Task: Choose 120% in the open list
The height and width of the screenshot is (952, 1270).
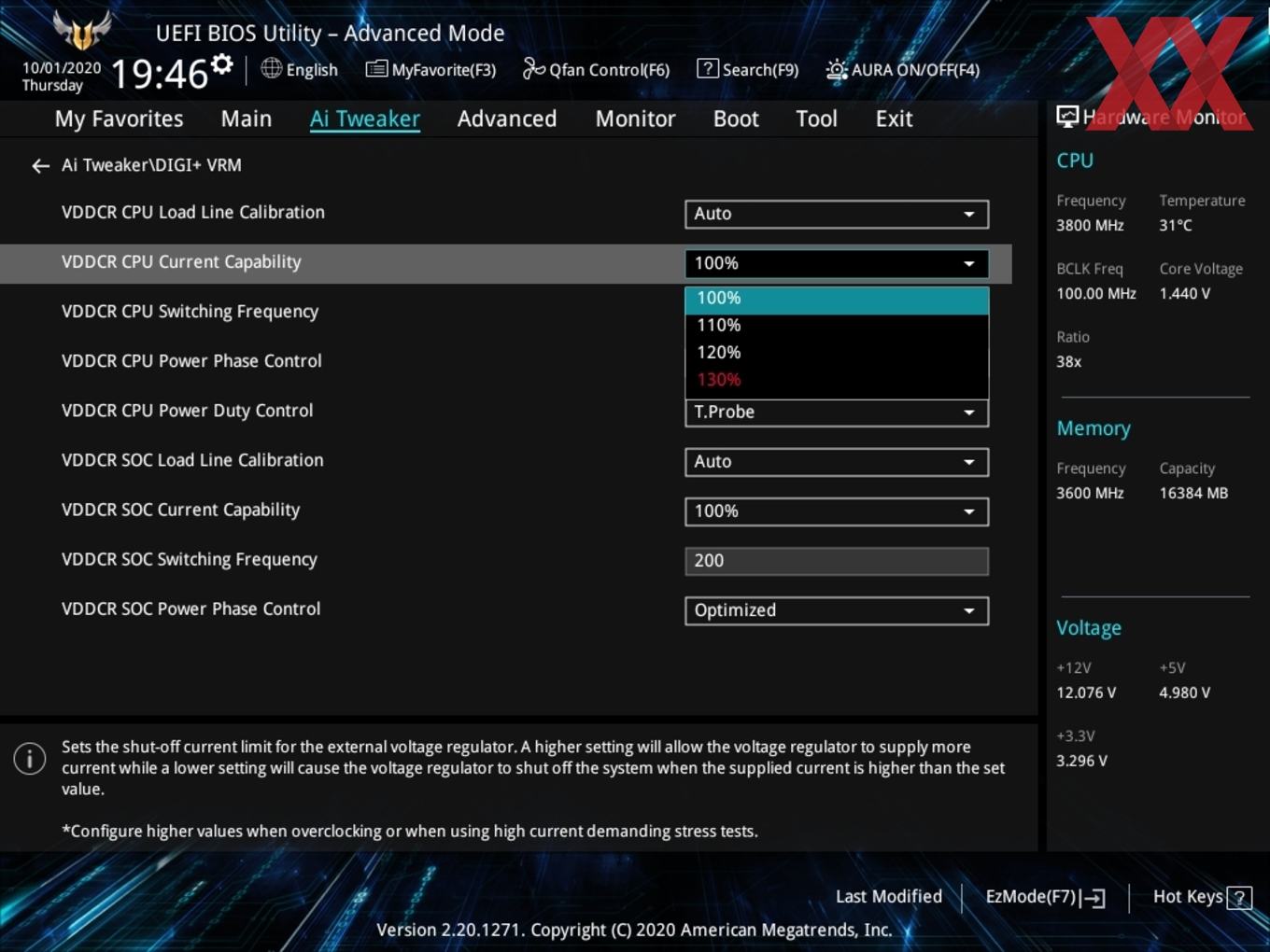Action: point(837,353)
